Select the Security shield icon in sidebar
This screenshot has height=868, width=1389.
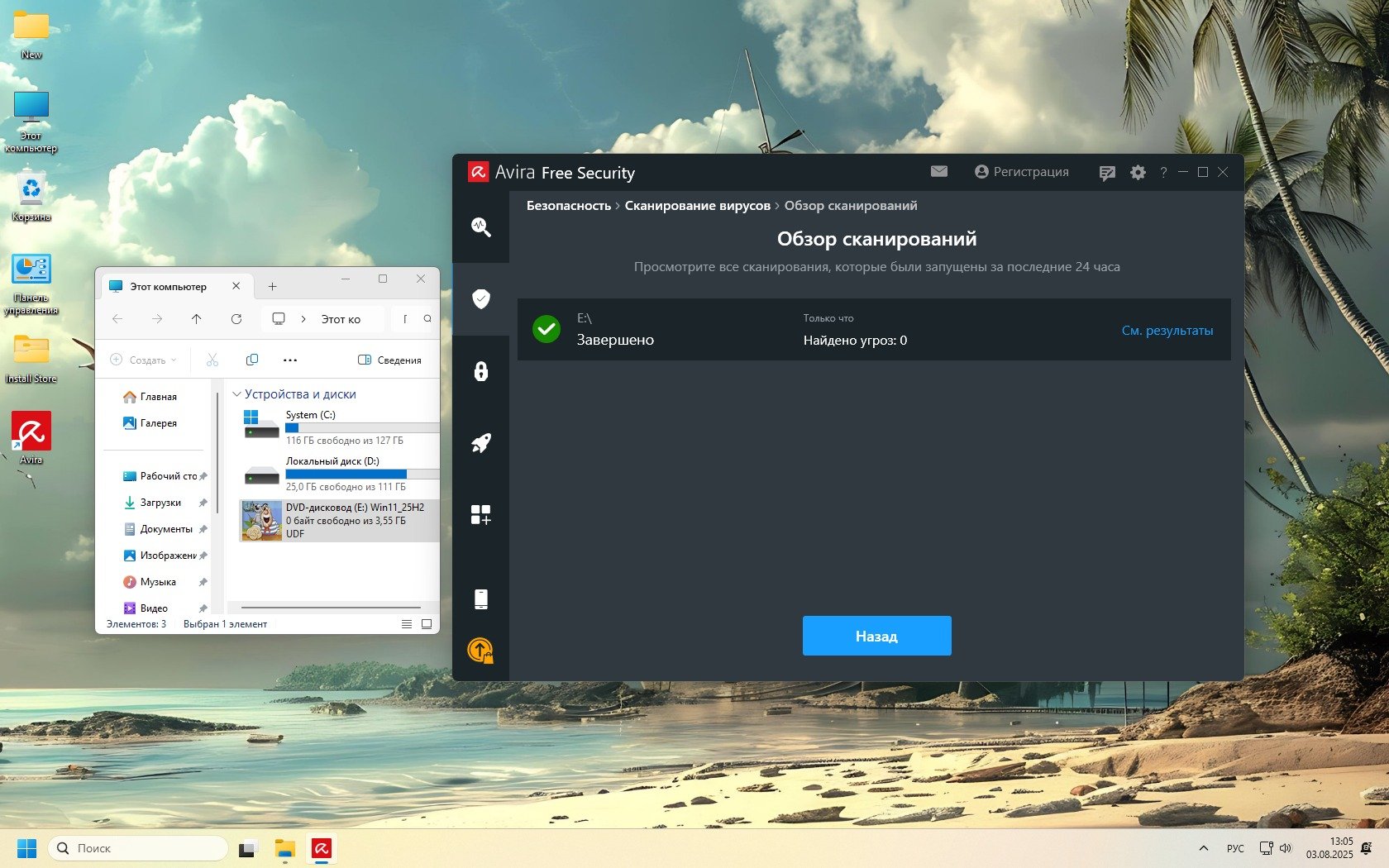pos(480,298)
